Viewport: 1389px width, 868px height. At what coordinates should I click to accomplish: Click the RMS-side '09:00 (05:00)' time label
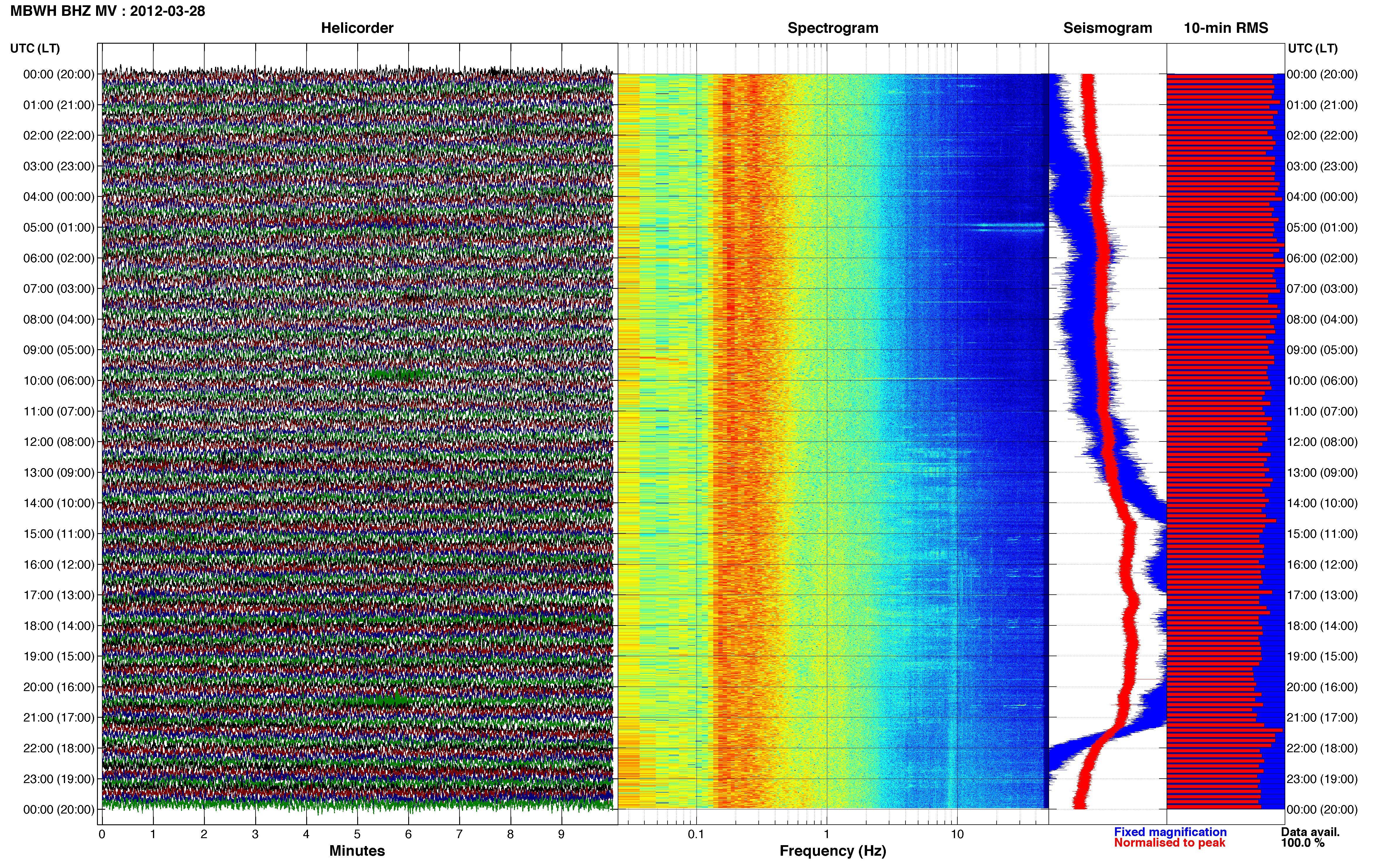[x=1322, y=350]
